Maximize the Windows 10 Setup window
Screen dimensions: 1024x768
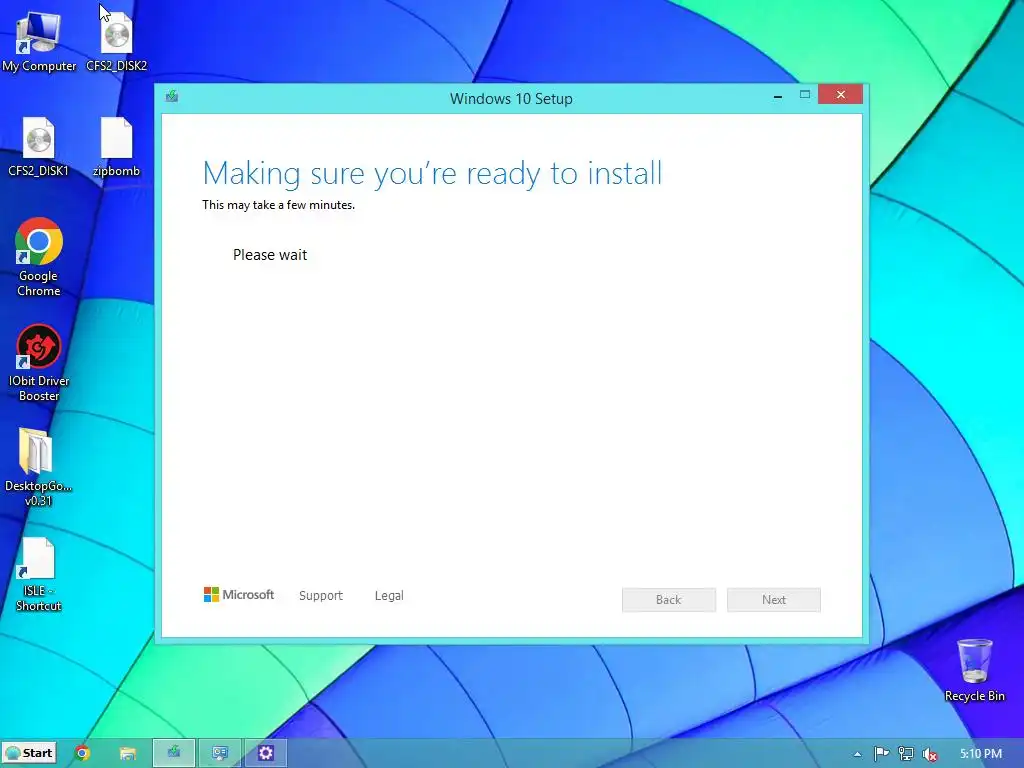(x=805, y=95)
